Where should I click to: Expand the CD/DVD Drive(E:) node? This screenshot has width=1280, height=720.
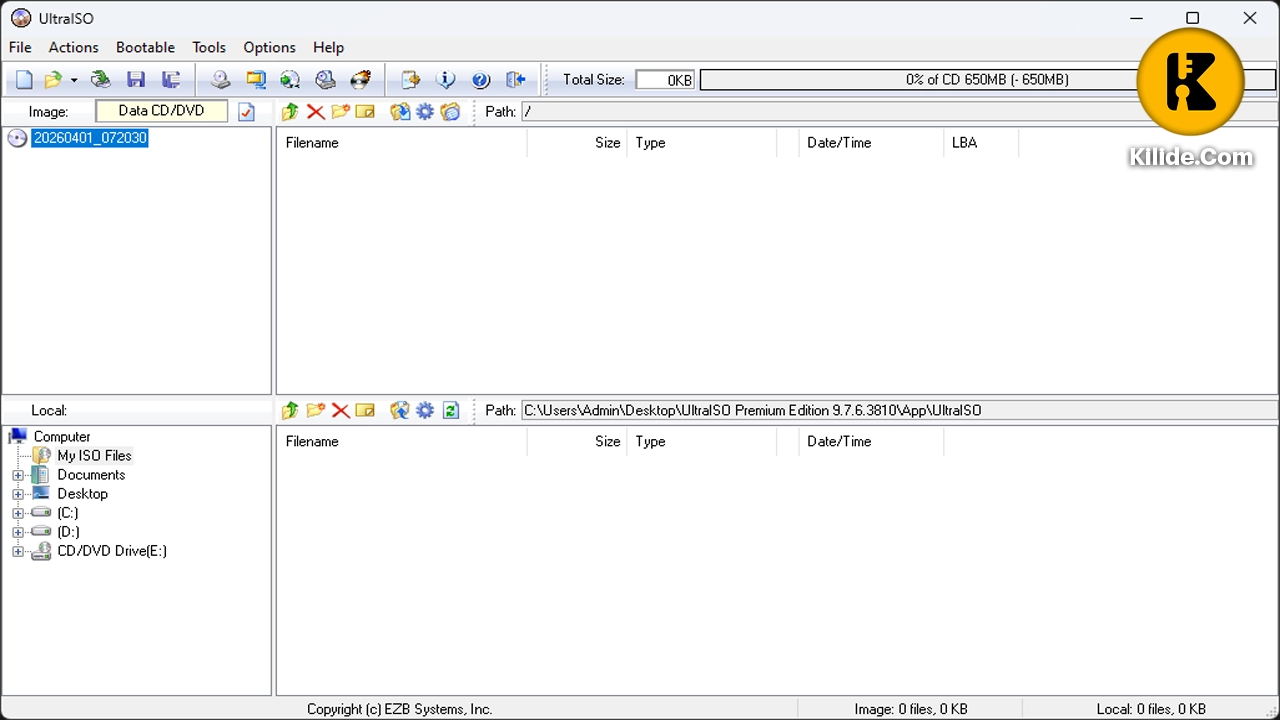point(18,551)
